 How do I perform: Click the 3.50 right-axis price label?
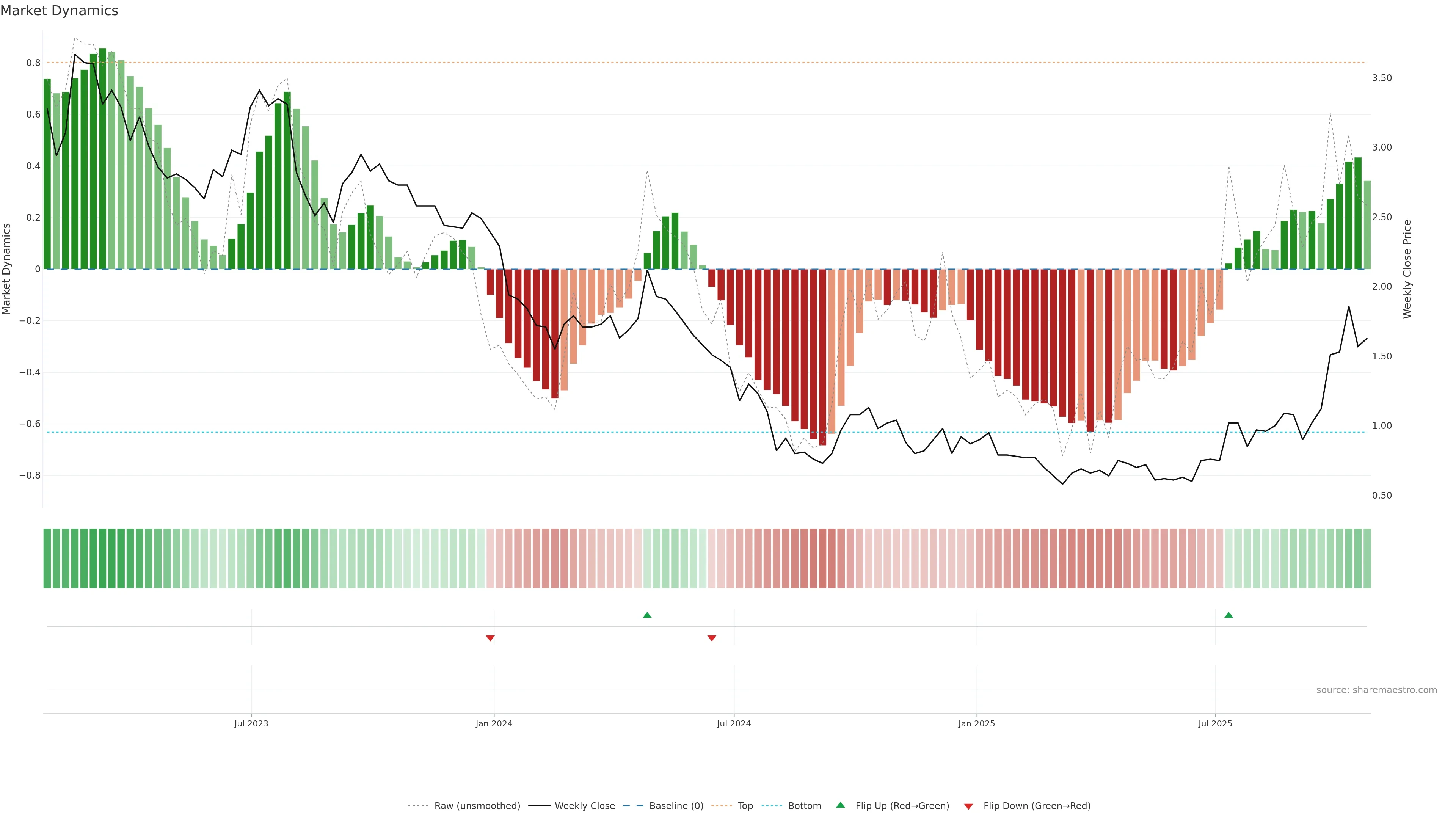pos(1381,78)
